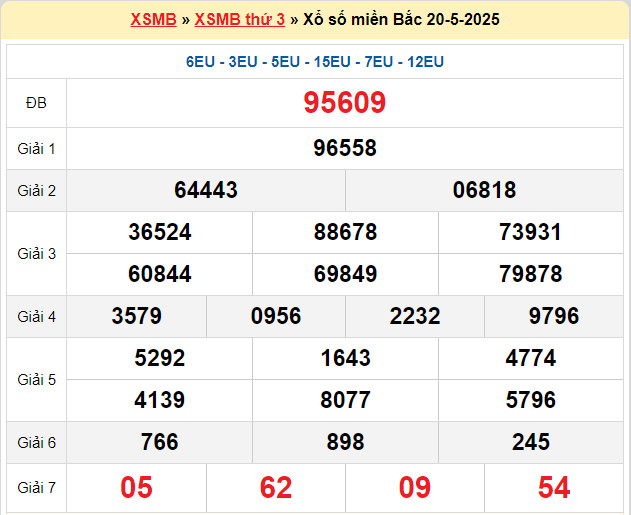Select the Giải 2 number 64443
This screenshot has height=515, width=631.
click(206, 190)
